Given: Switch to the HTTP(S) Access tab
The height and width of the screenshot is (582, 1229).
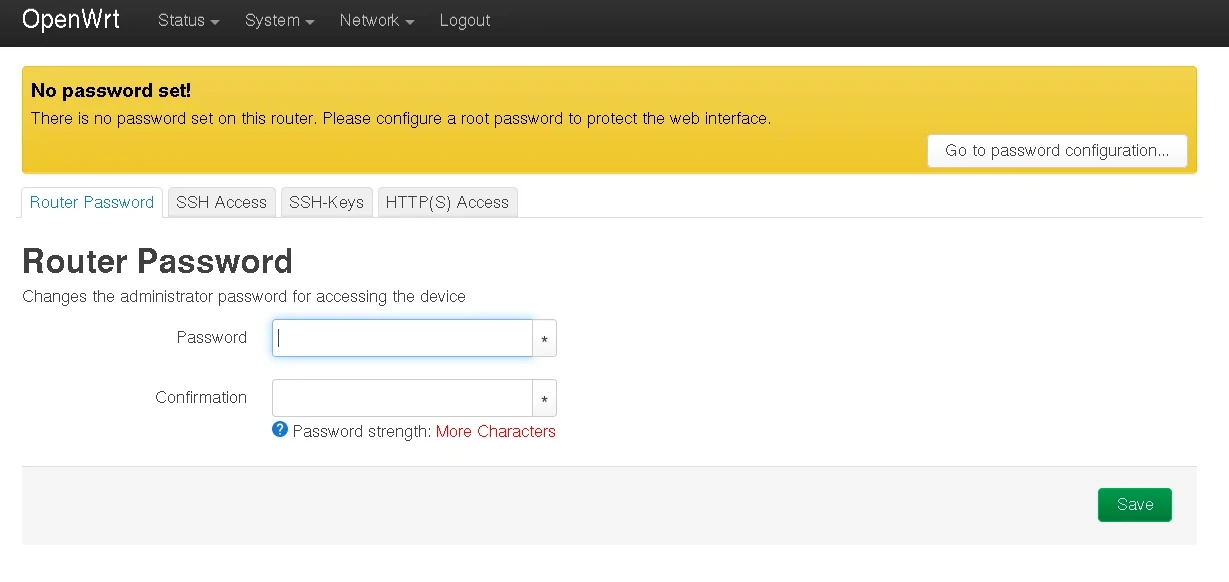Looking at the screenshot, I should coord(447,202).
